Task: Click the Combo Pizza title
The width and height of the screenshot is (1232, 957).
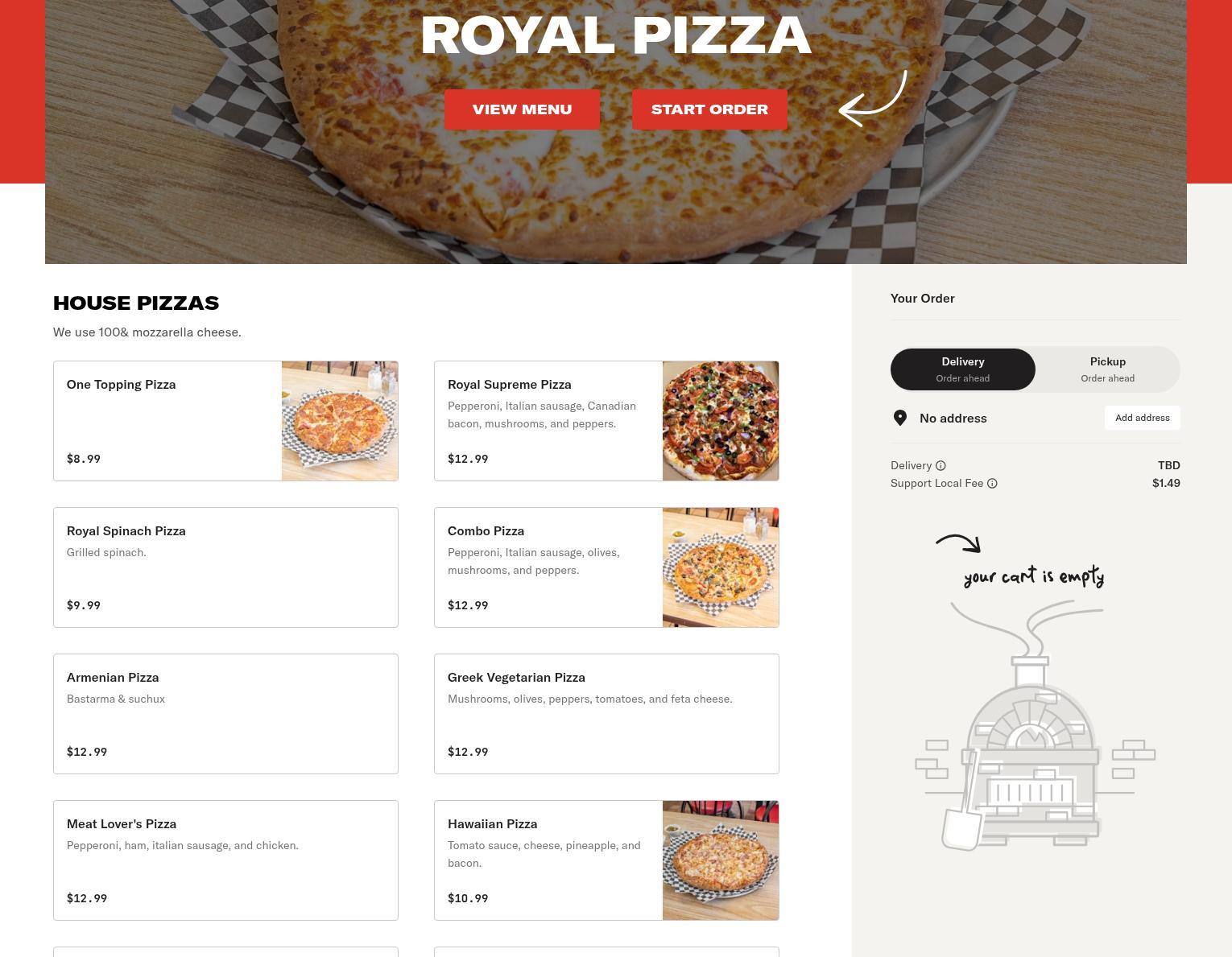Action: coord(486,531)
